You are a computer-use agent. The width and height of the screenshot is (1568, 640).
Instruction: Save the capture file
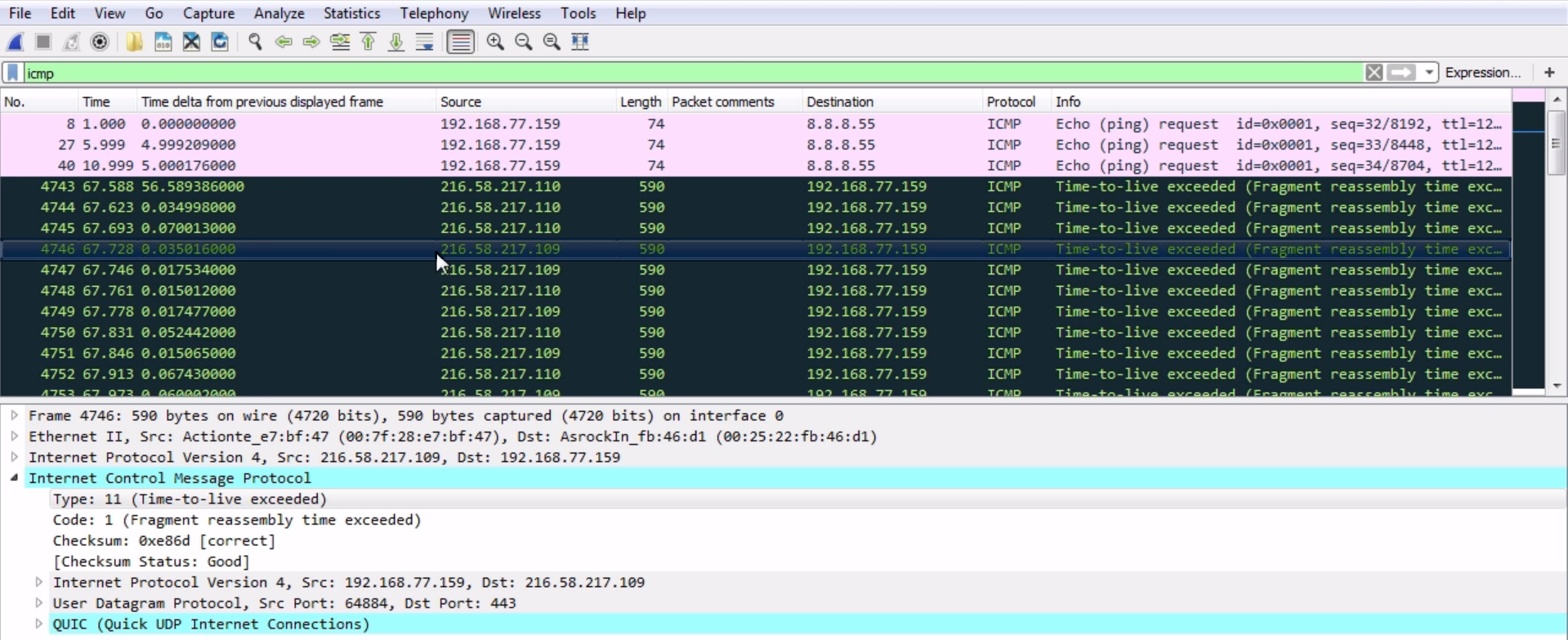click(x=163, y=42)
